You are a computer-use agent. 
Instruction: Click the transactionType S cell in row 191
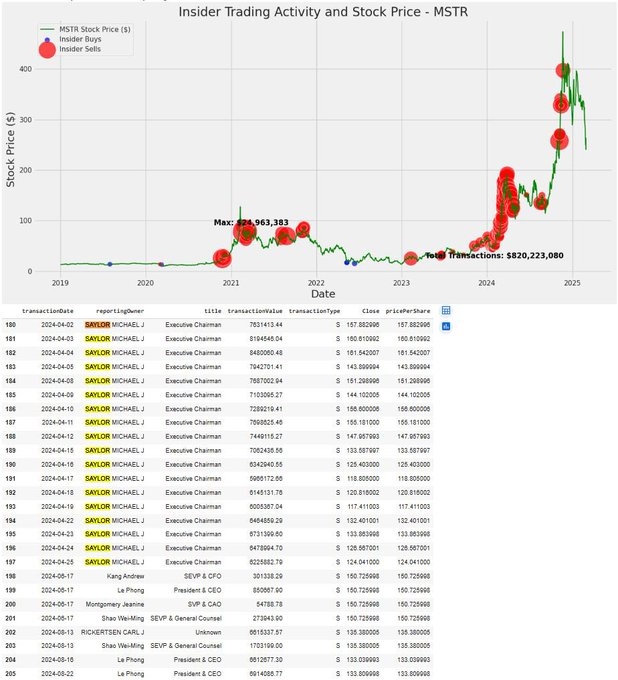[338, 479]
